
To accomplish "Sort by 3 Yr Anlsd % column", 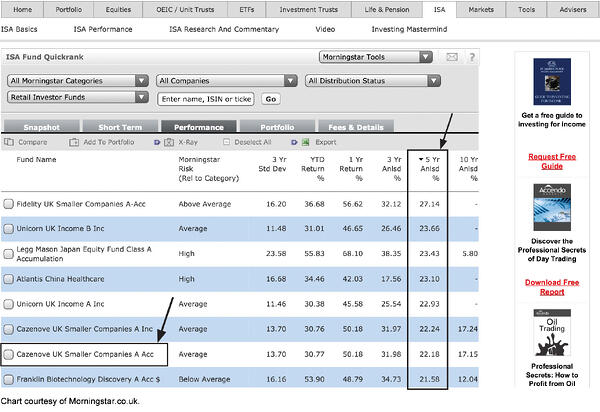I will (x=391, y=169).
